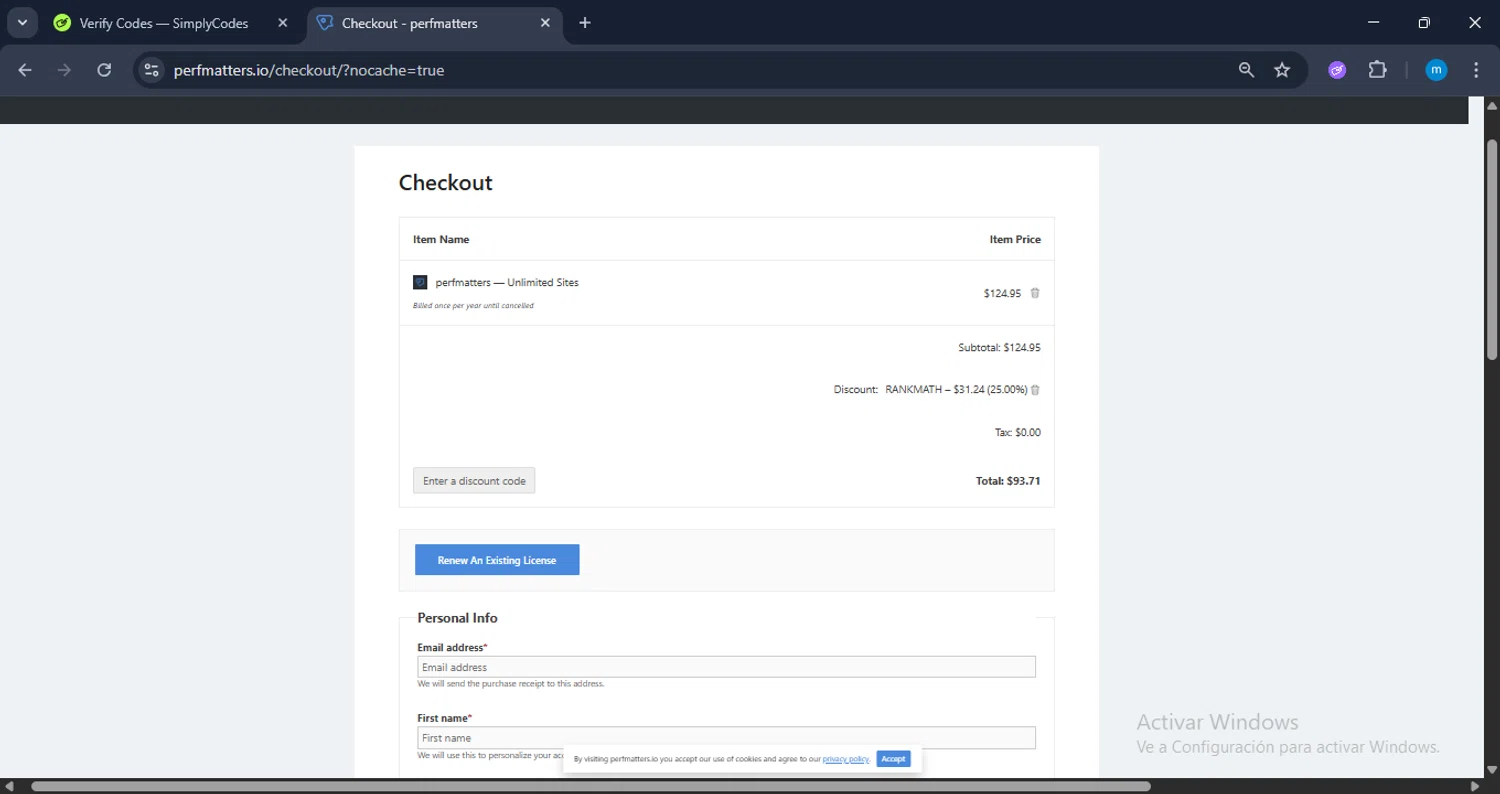Click 'RANKMATH – $31.24 (25.00%)' discount text
The height and width of the screenshot is (794, 1500).
pyautogui.click(x=956, y=390)
